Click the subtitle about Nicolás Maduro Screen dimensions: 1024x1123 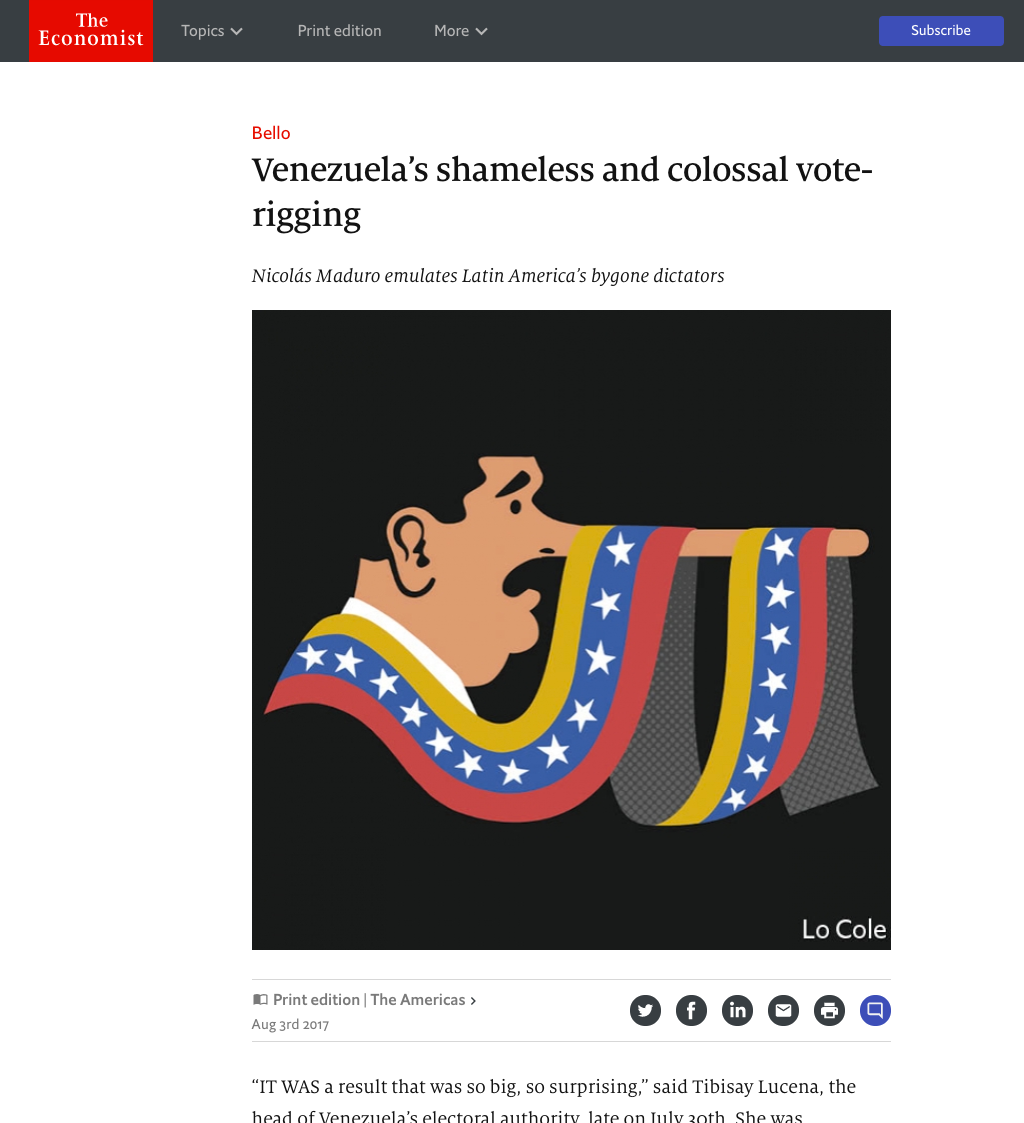tap(488, 275)
